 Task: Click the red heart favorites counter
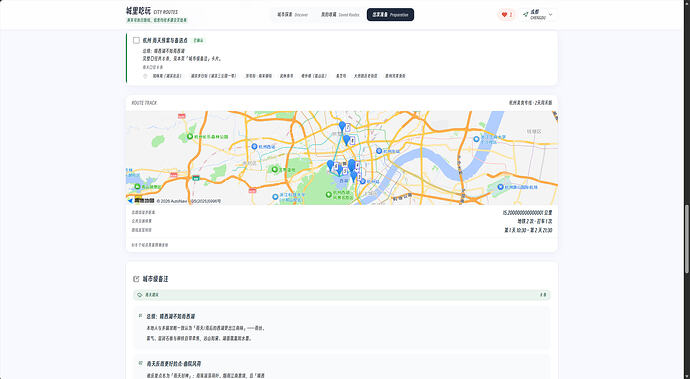click(506, 15)
